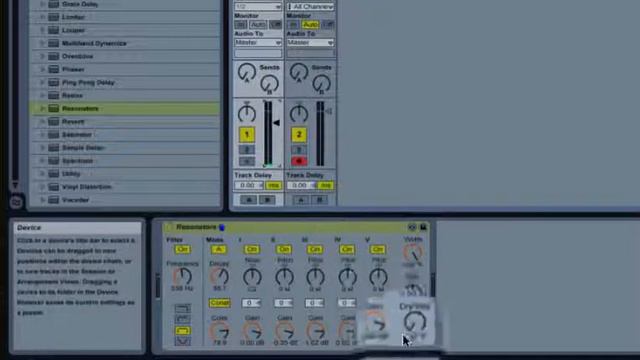
Task: Solo track 1 in the mixer
Action: [247, 150]
